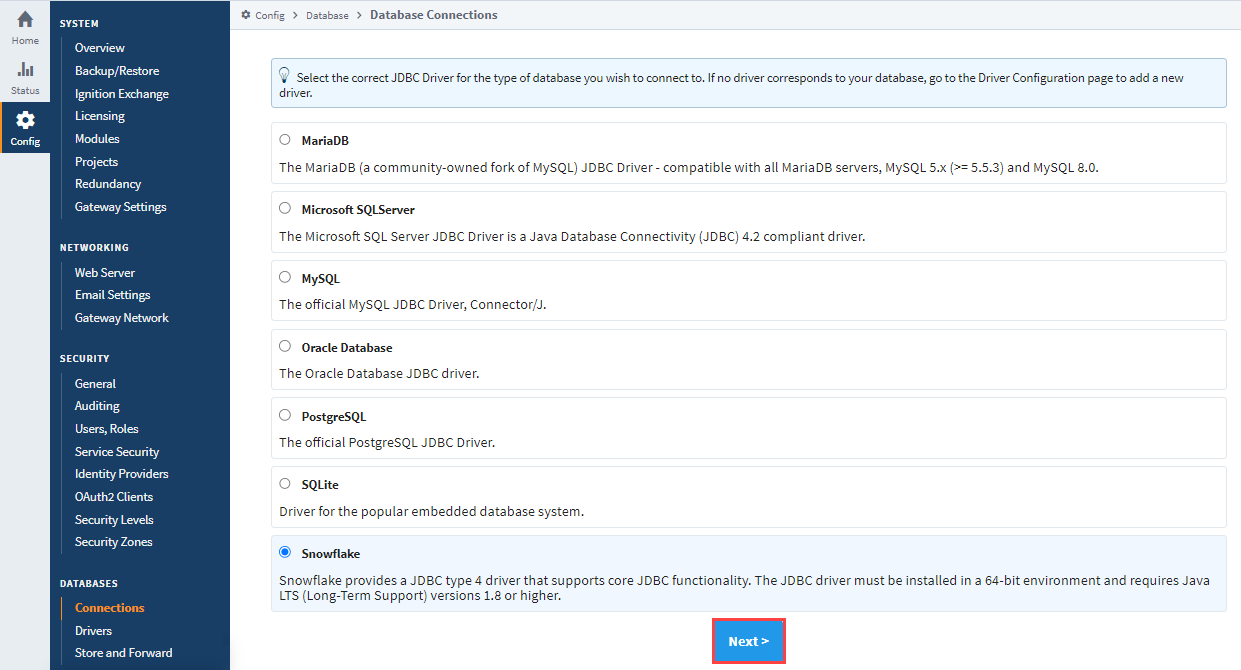Image resolution: width=1241 pixels, height=670 pixels.
Task: Open Ignition Exchange page
Action: 122,94
